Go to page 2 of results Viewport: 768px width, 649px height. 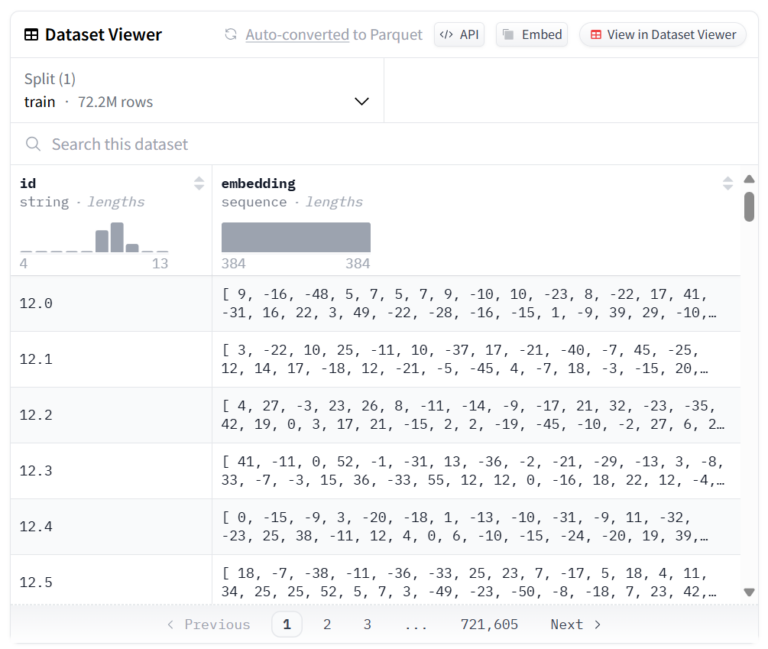pyautogui.click(x=327, y=624)
